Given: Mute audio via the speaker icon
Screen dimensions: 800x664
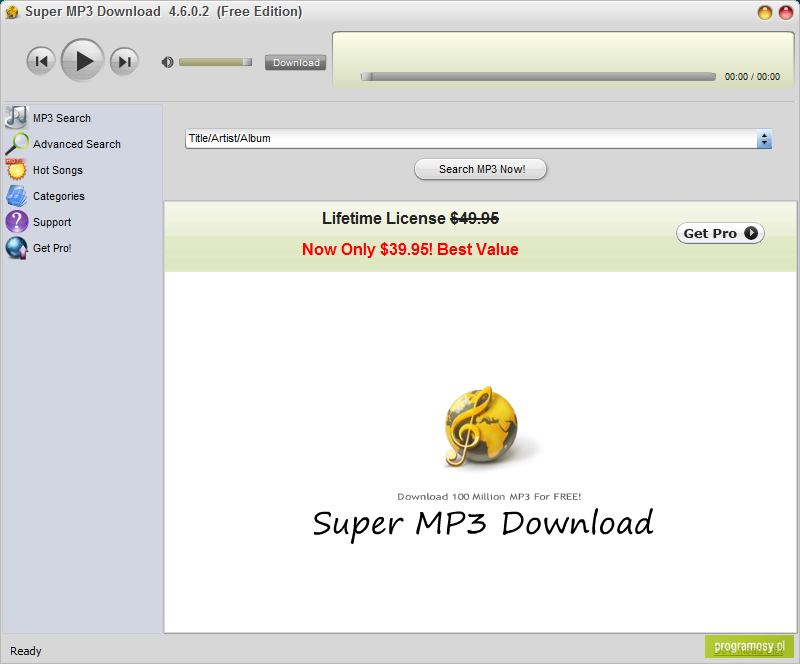Looking at the screenshot, I should point(167,62).
